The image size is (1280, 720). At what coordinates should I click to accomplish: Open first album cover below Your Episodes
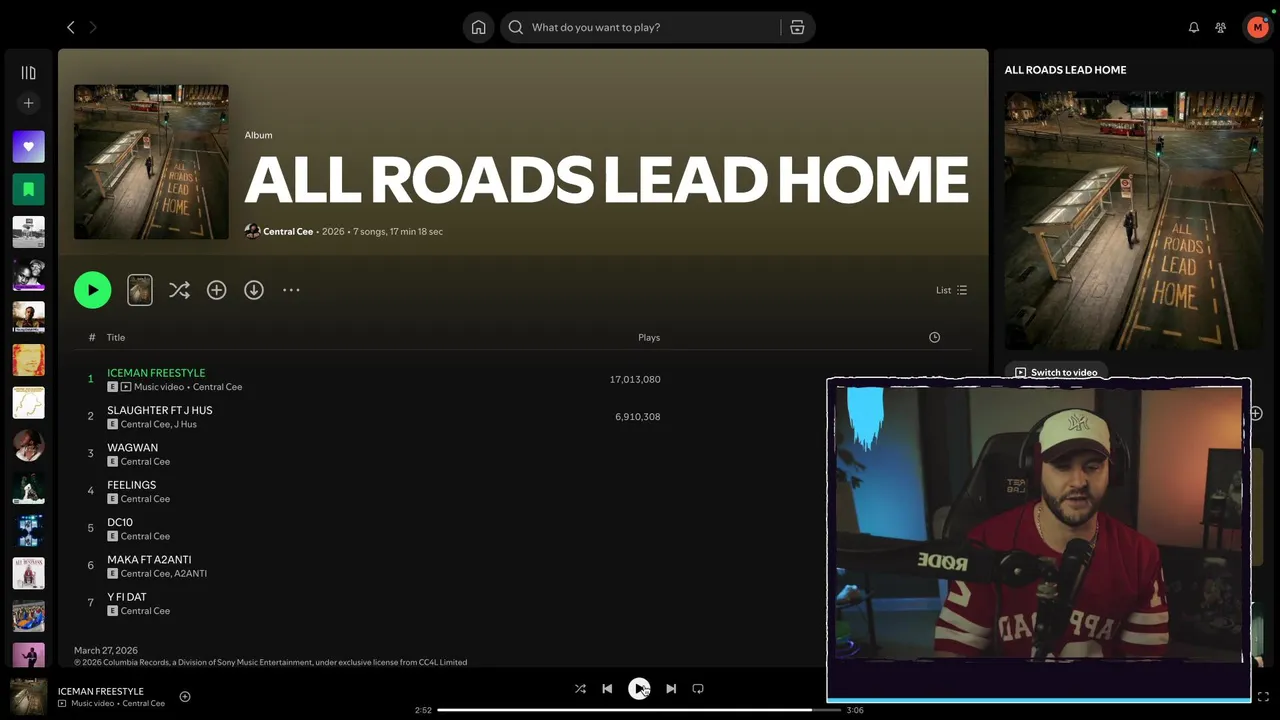[x=28, y=232]
